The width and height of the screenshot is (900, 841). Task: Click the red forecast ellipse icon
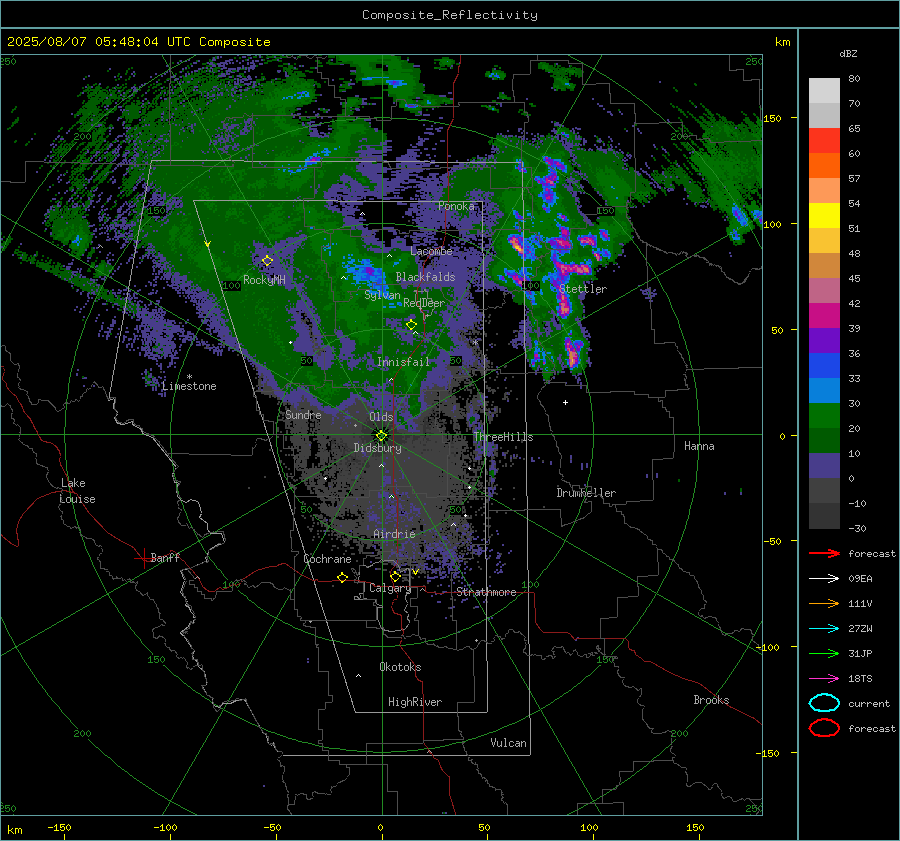pos(824,728)
